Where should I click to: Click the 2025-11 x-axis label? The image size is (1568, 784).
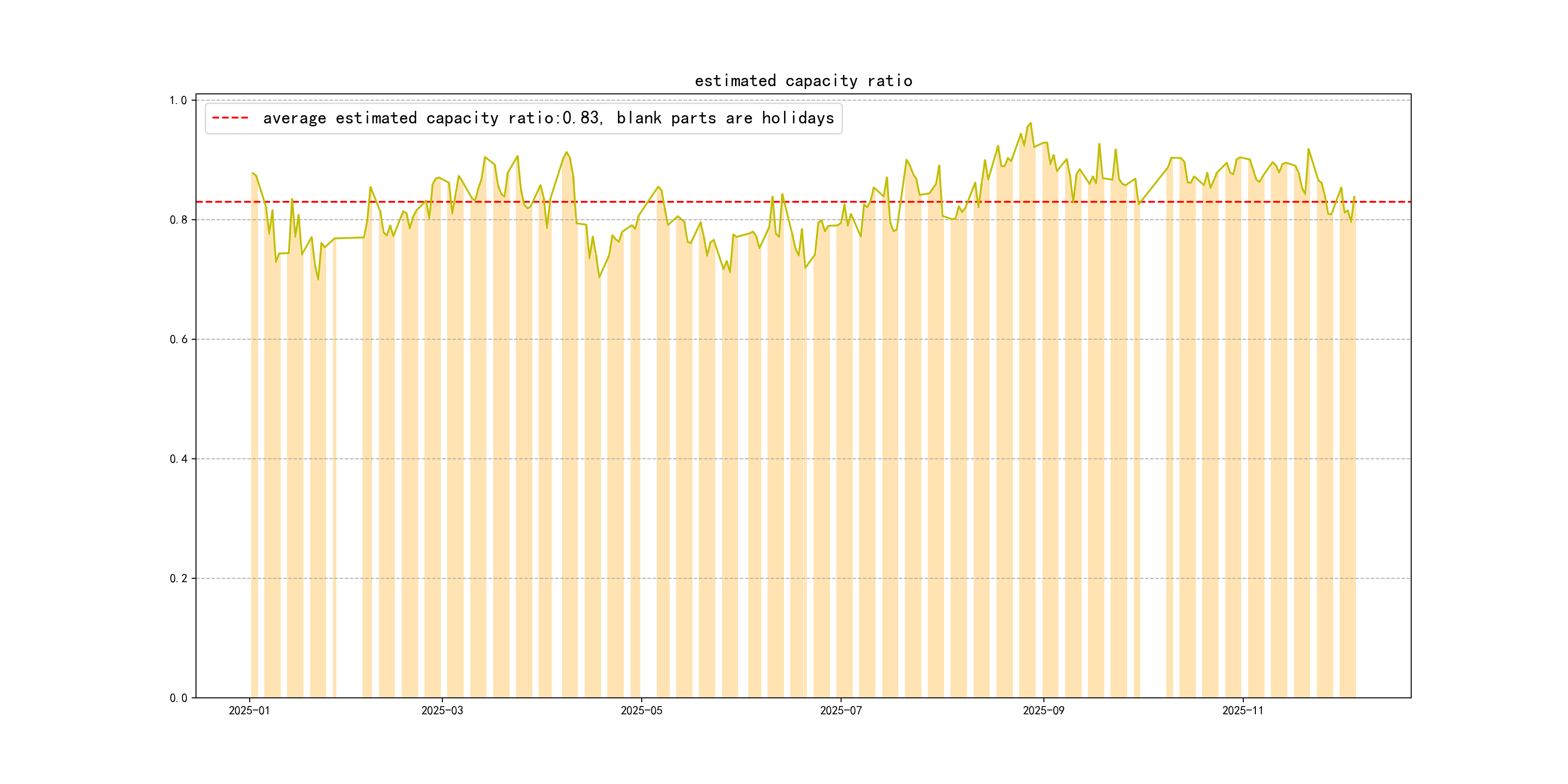1242,710
